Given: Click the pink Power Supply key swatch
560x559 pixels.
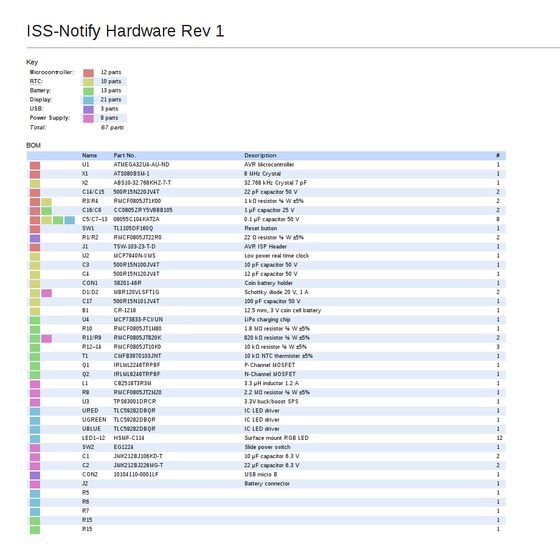Looking at the screenshot, I should [88, 118].
